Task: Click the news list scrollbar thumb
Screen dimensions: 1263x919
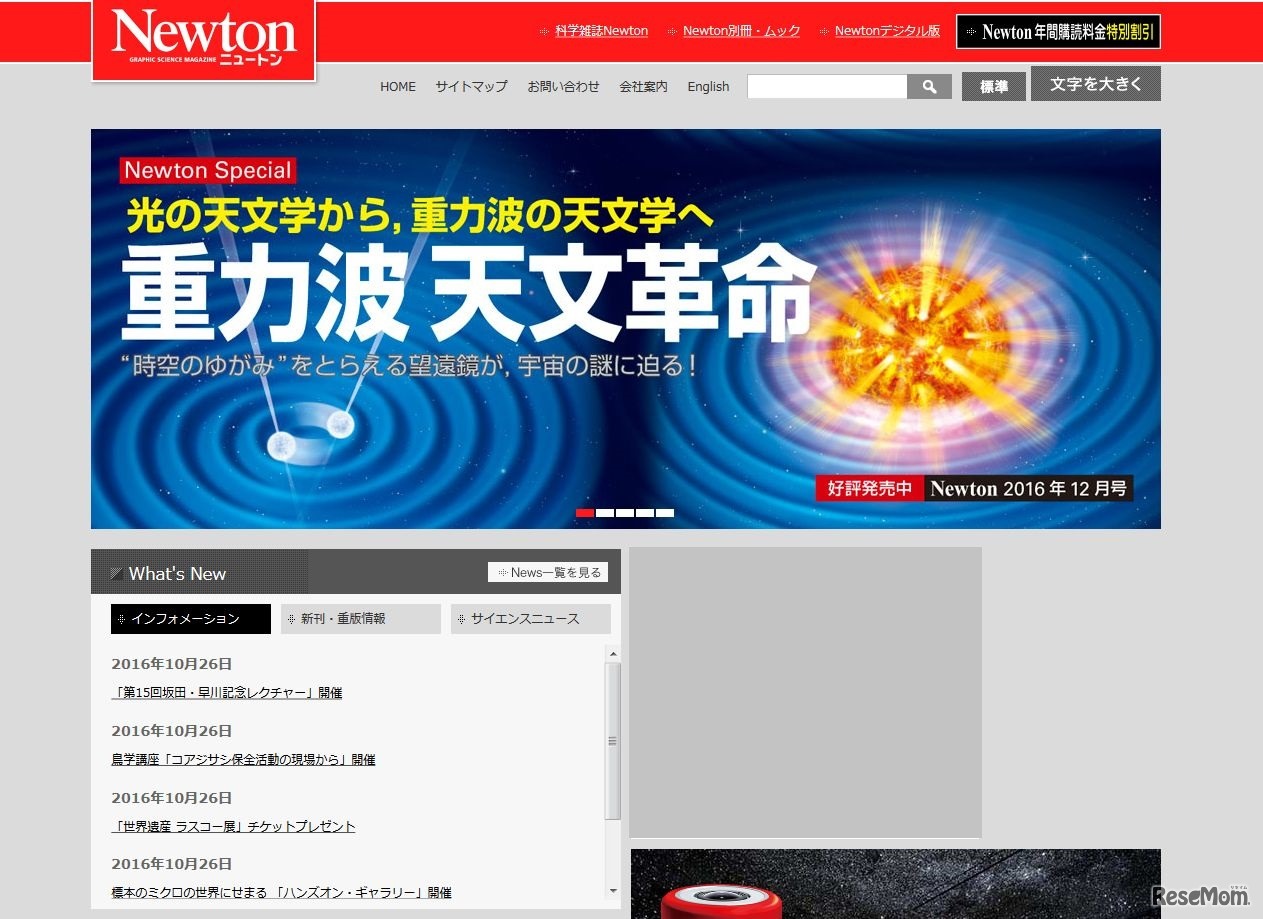Action: pos(613,741)
